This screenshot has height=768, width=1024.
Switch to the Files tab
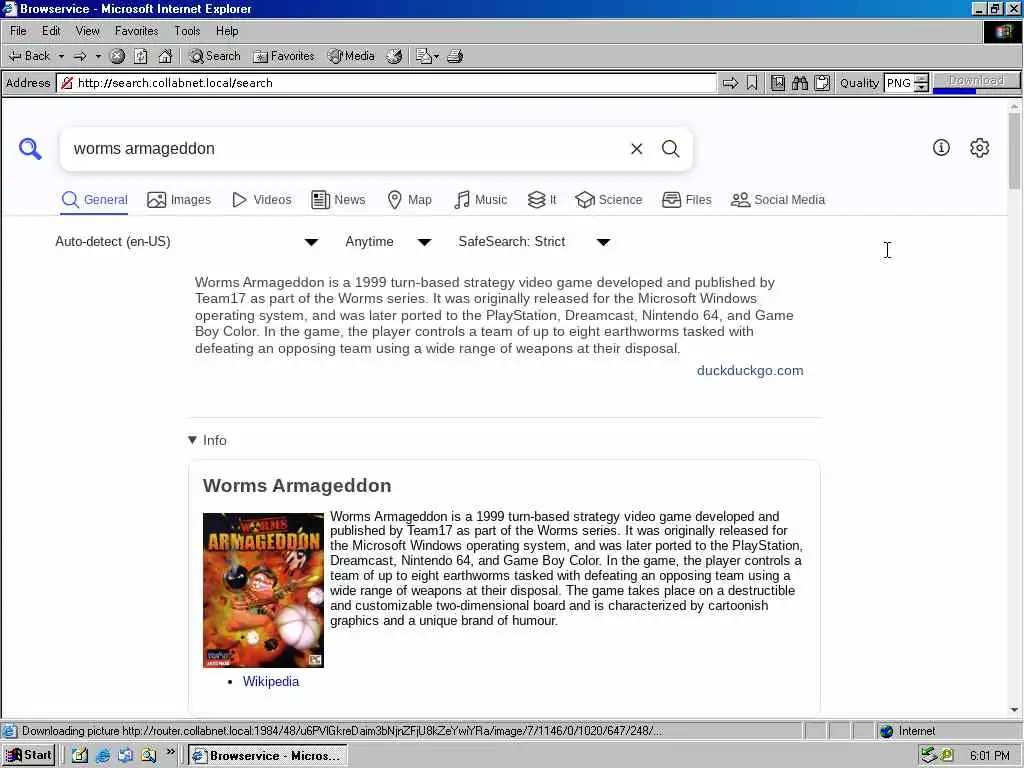coord(686,200)
